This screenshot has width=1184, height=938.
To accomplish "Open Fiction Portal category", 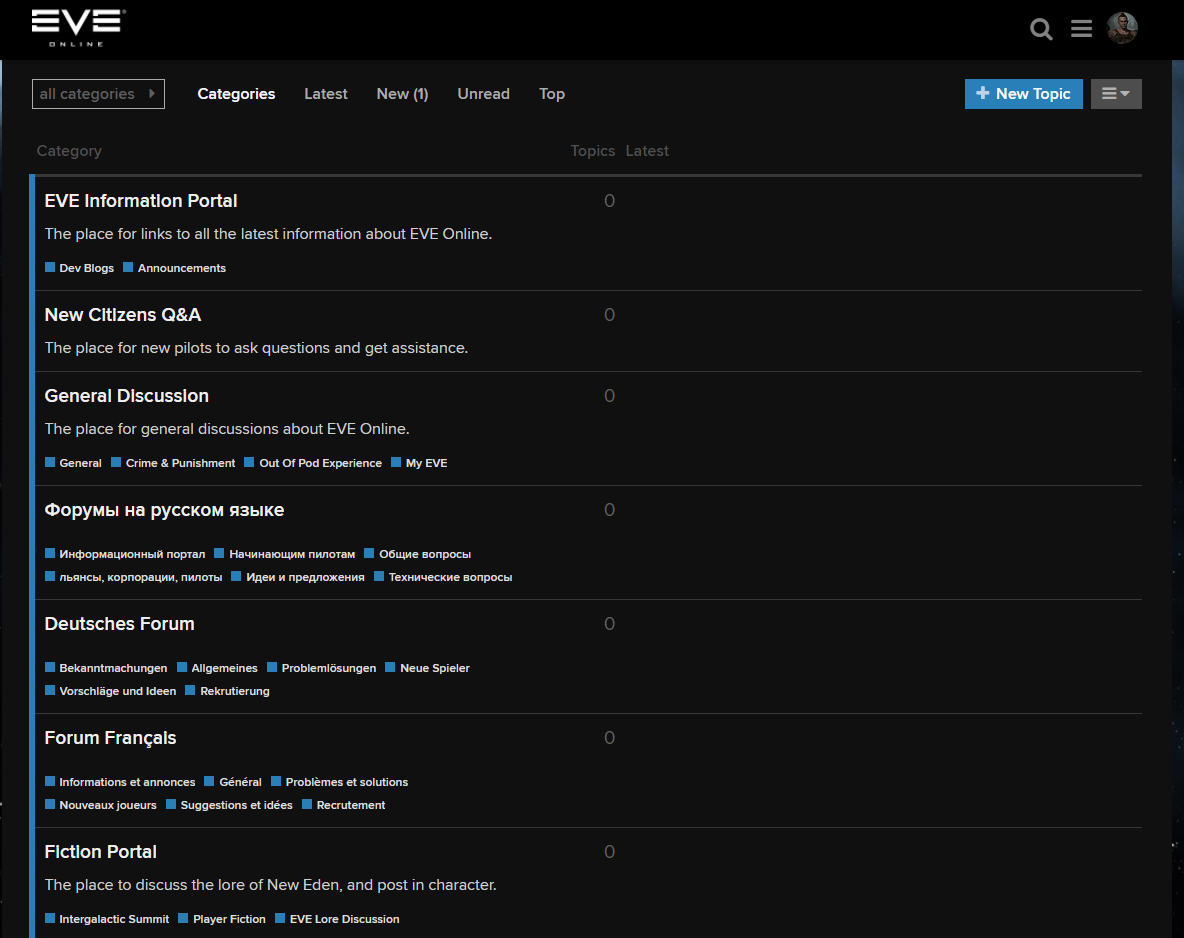I will click(x=100, y=852).
